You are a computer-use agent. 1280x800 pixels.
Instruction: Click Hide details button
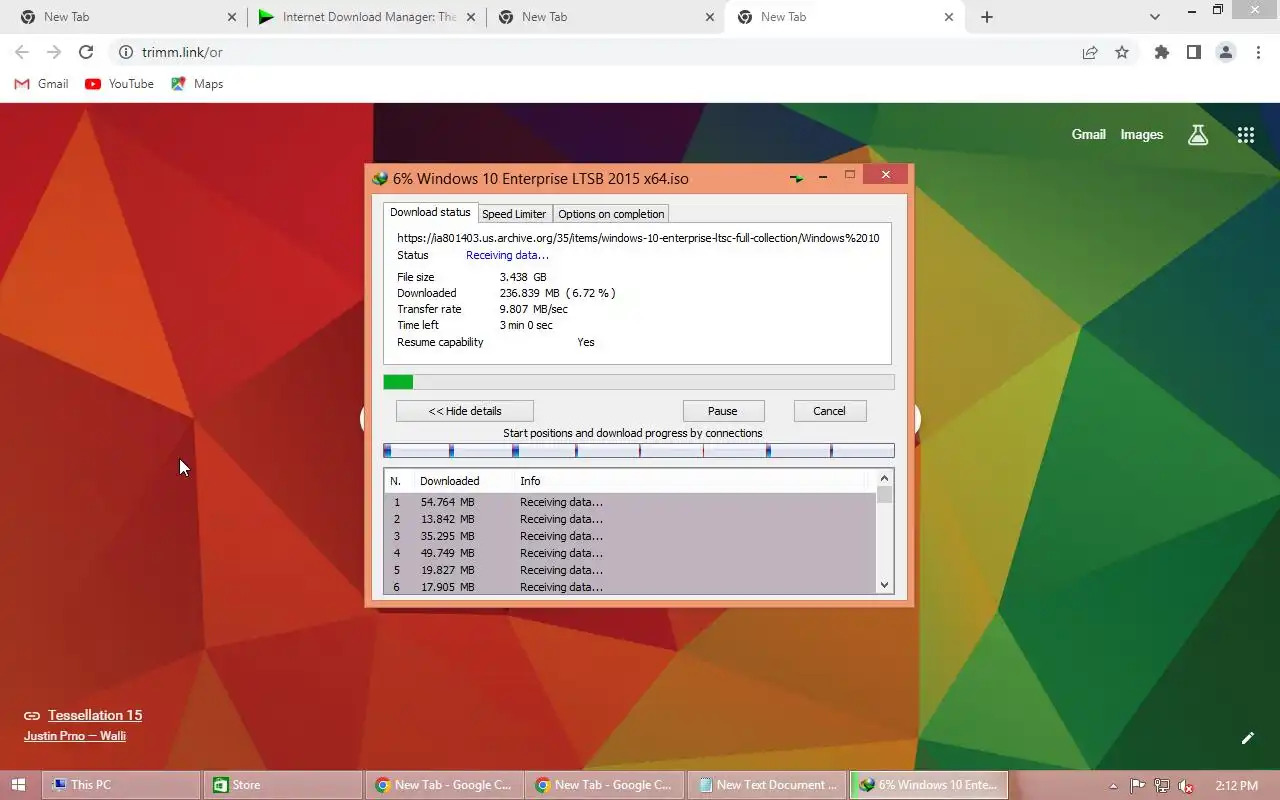click(x=465, y=411)
